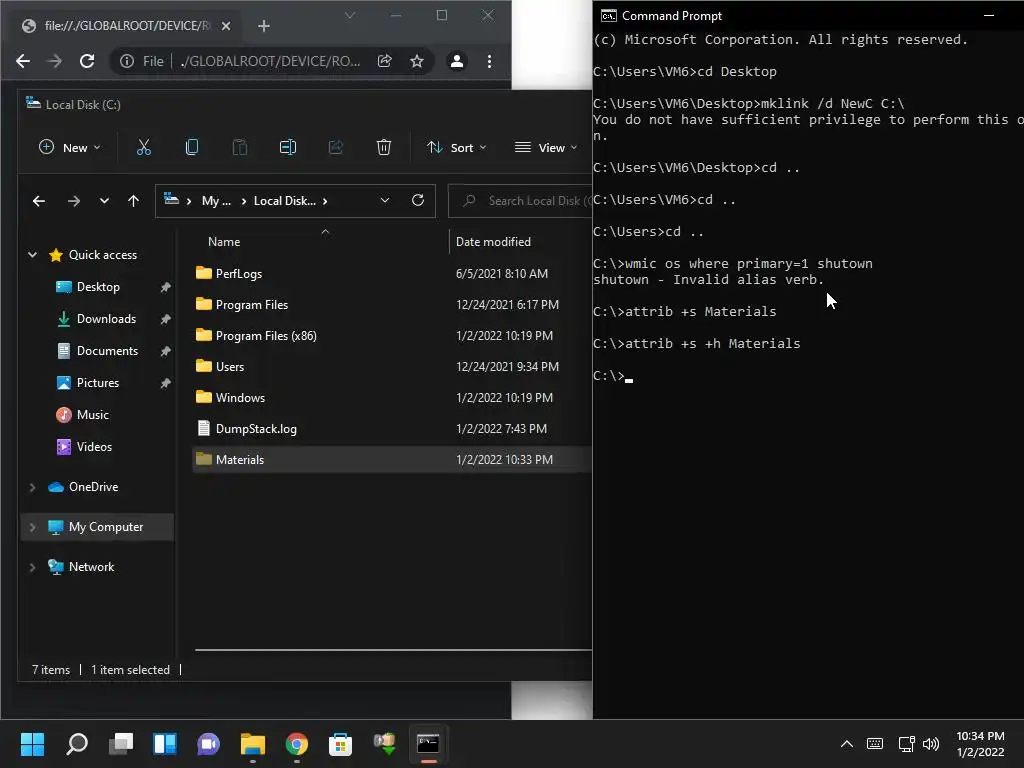The height and width of the screenshot is (768, 1024).
Task: Click the Local Disk address breadcrumb
Action: tap(285, 201)
